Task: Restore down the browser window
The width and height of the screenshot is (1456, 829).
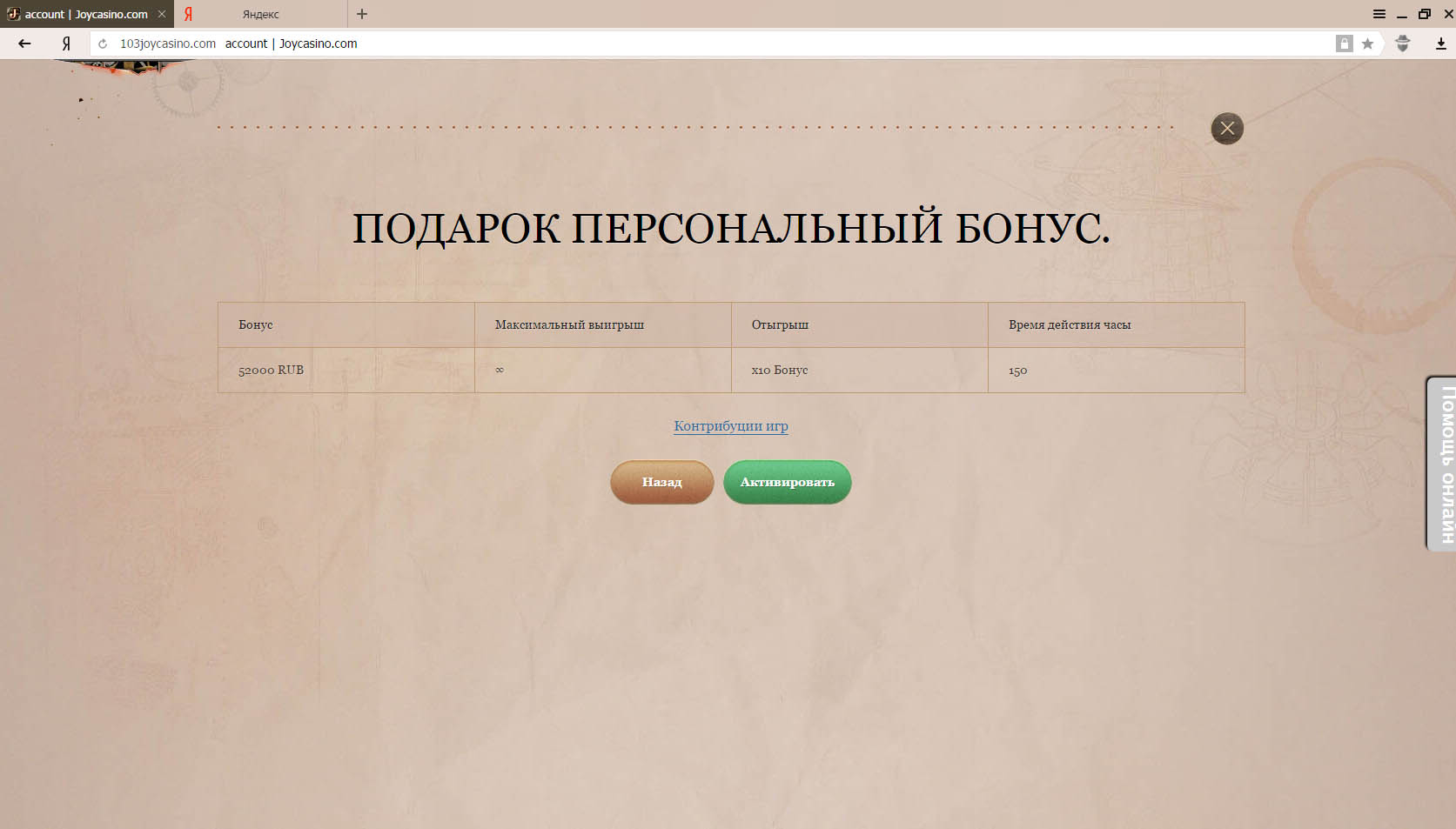Action: [1424, 14]
